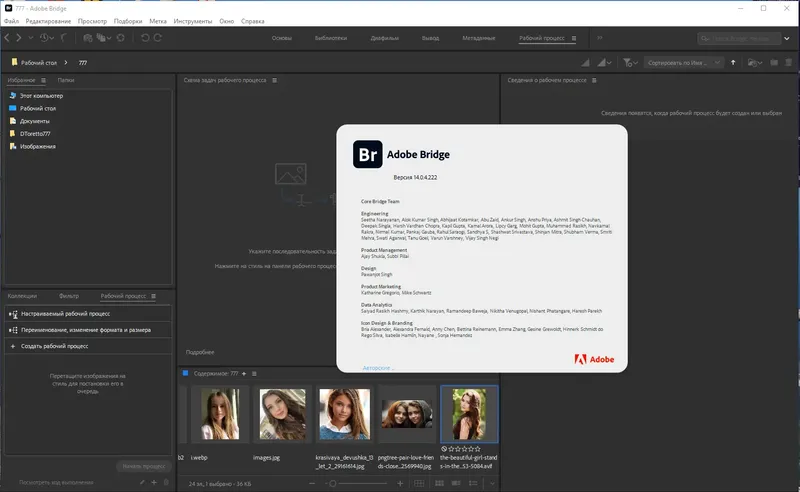Open Сведения о рабочем процессе panel menu icon
800x492 pixels.
point(594,80)
